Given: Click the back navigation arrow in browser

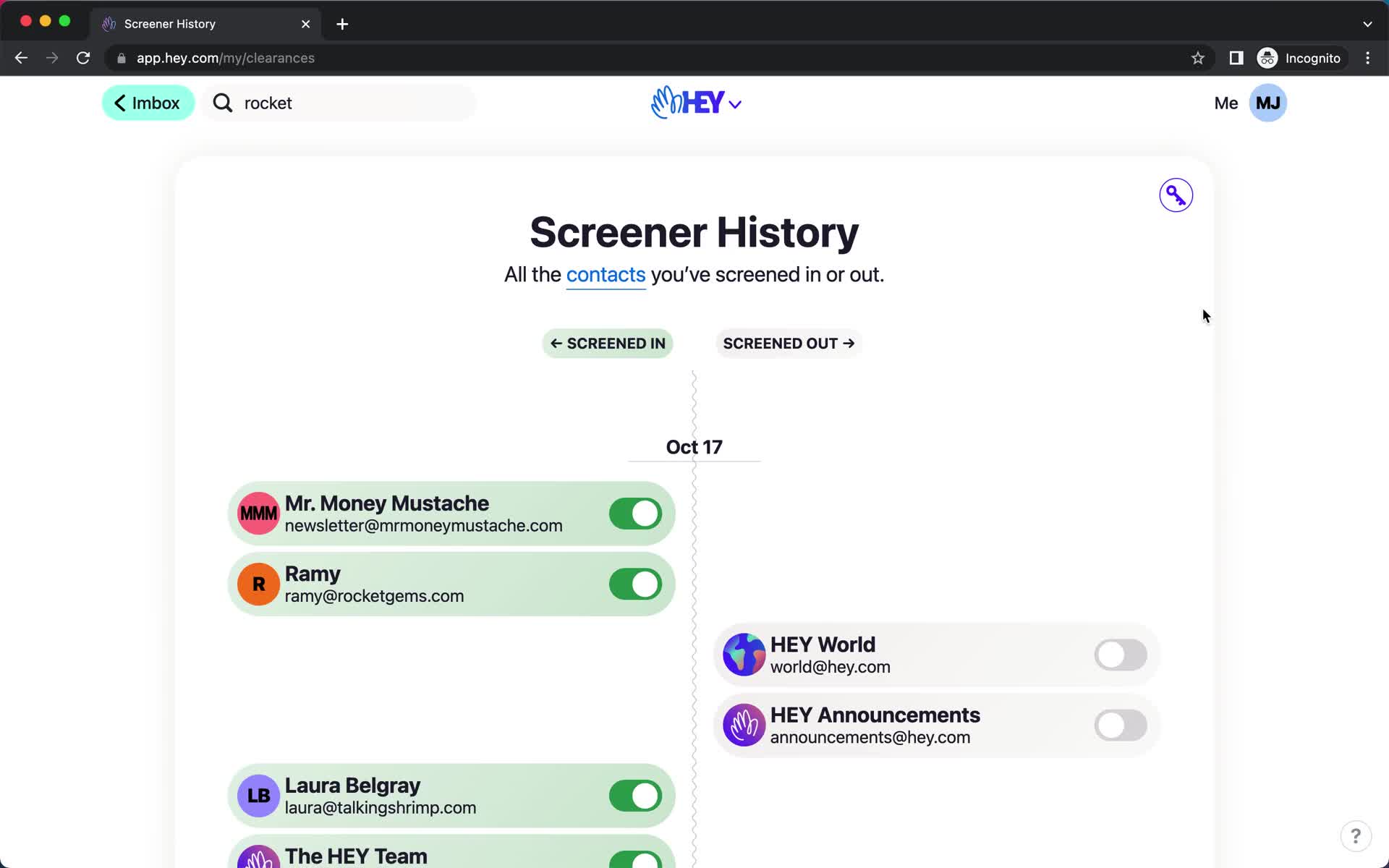Looking at the screenshot, I should coord(21,58).
